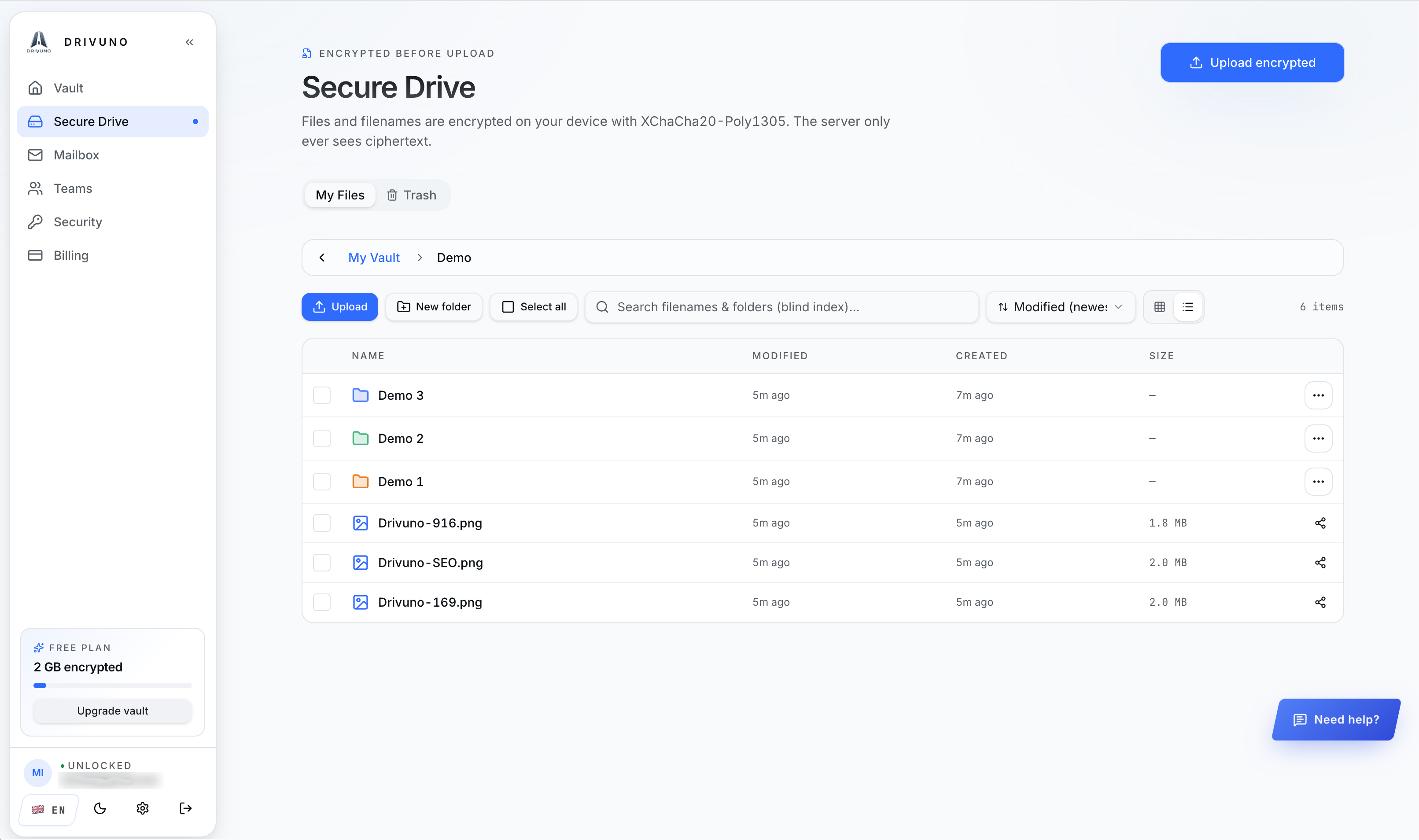
Task: Collapse the sidebar with the double-chevron icon
Action: coord(189,42)
